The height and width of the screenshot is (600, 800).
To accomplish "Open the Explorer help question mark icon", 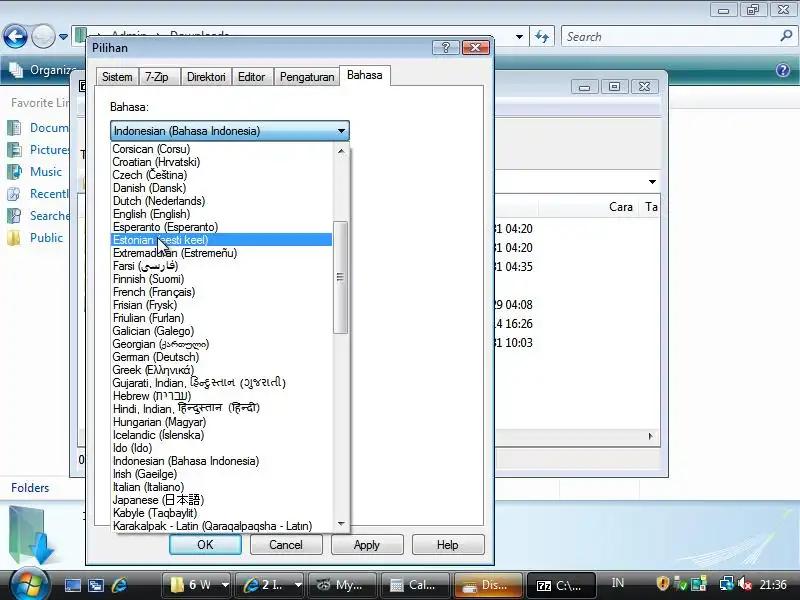I will coord(783,70).
